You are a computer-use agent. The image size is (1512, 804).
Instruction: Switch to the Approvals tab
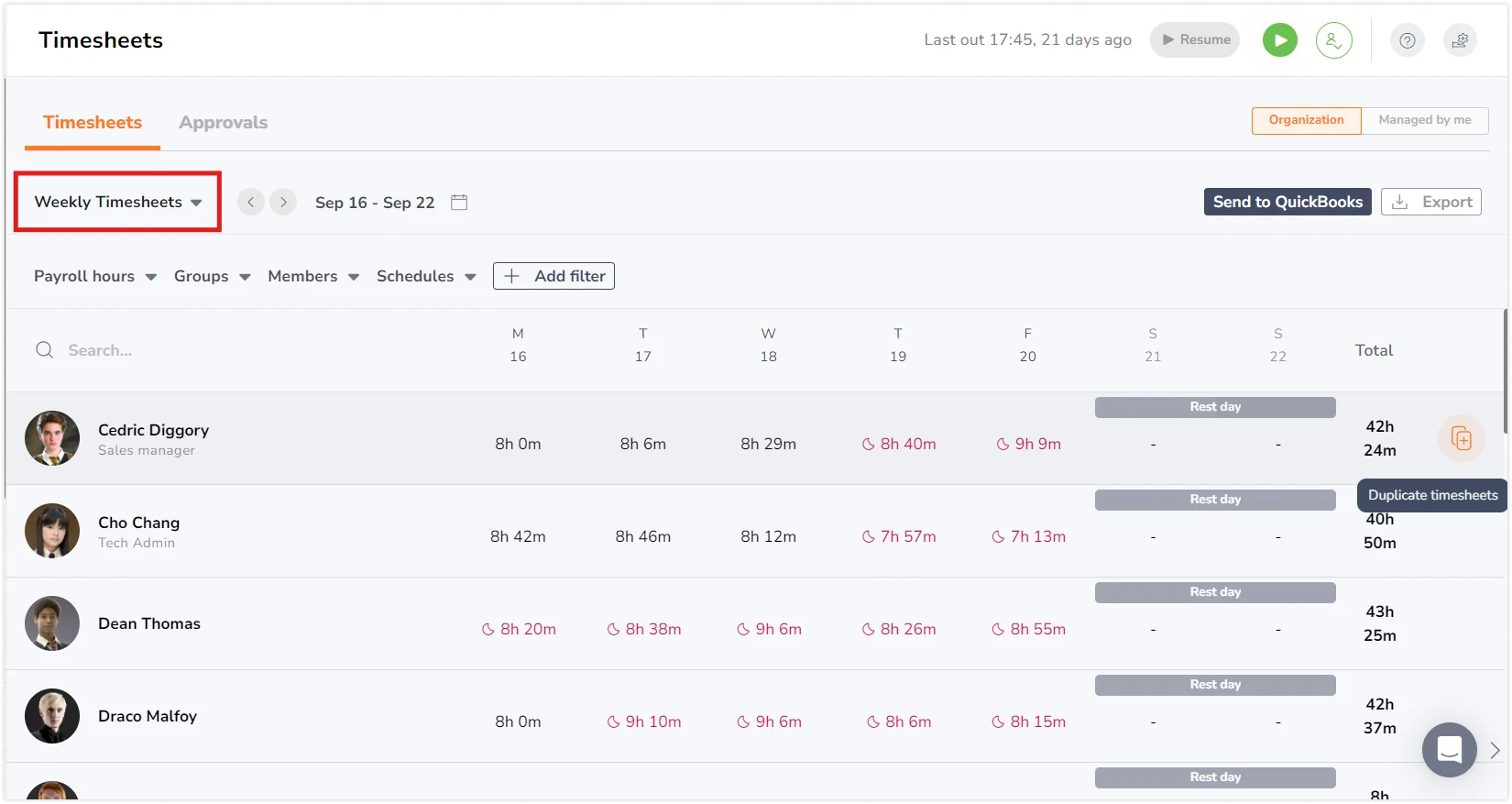coord(223,123)
